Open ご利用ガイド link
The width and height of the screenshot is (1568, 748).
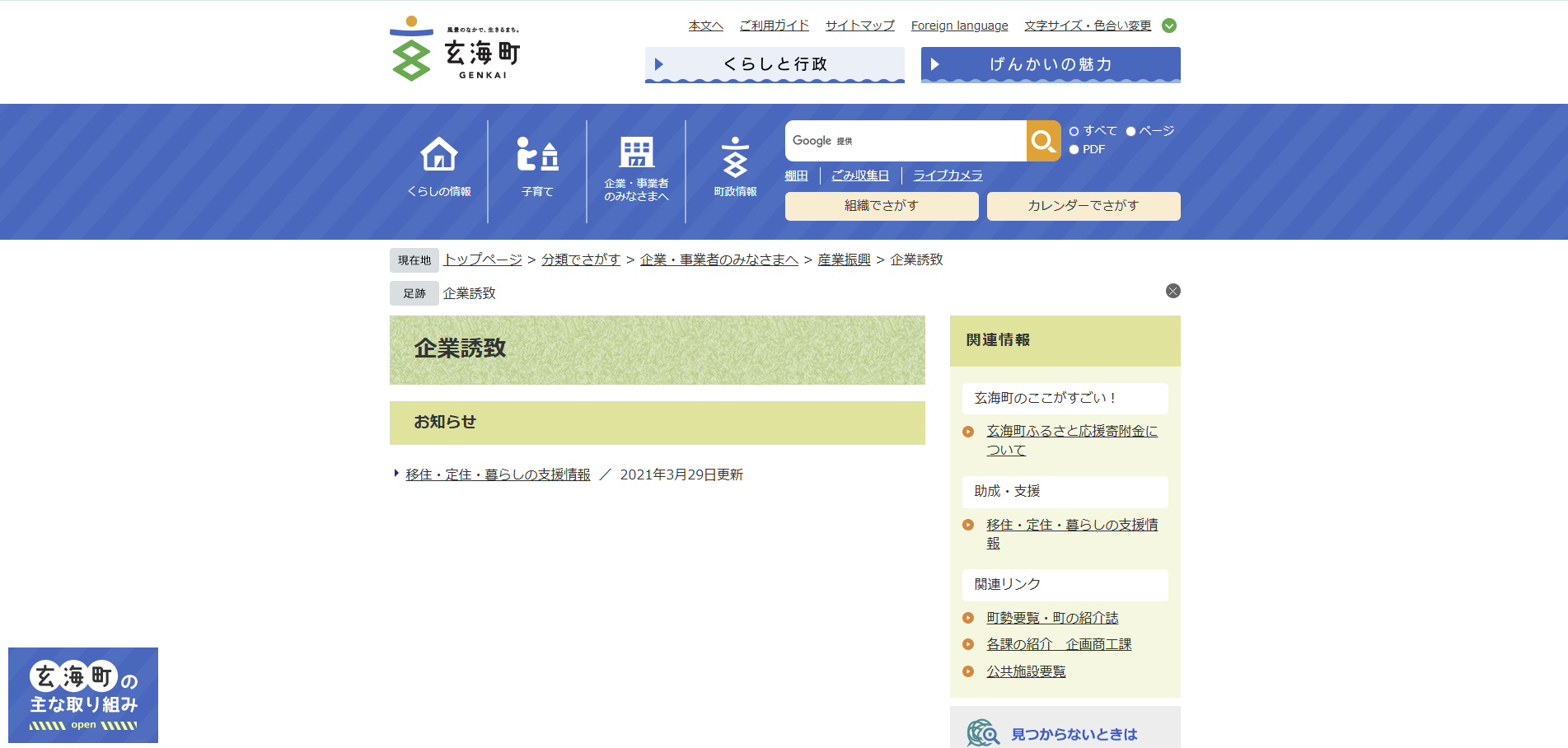775,26
